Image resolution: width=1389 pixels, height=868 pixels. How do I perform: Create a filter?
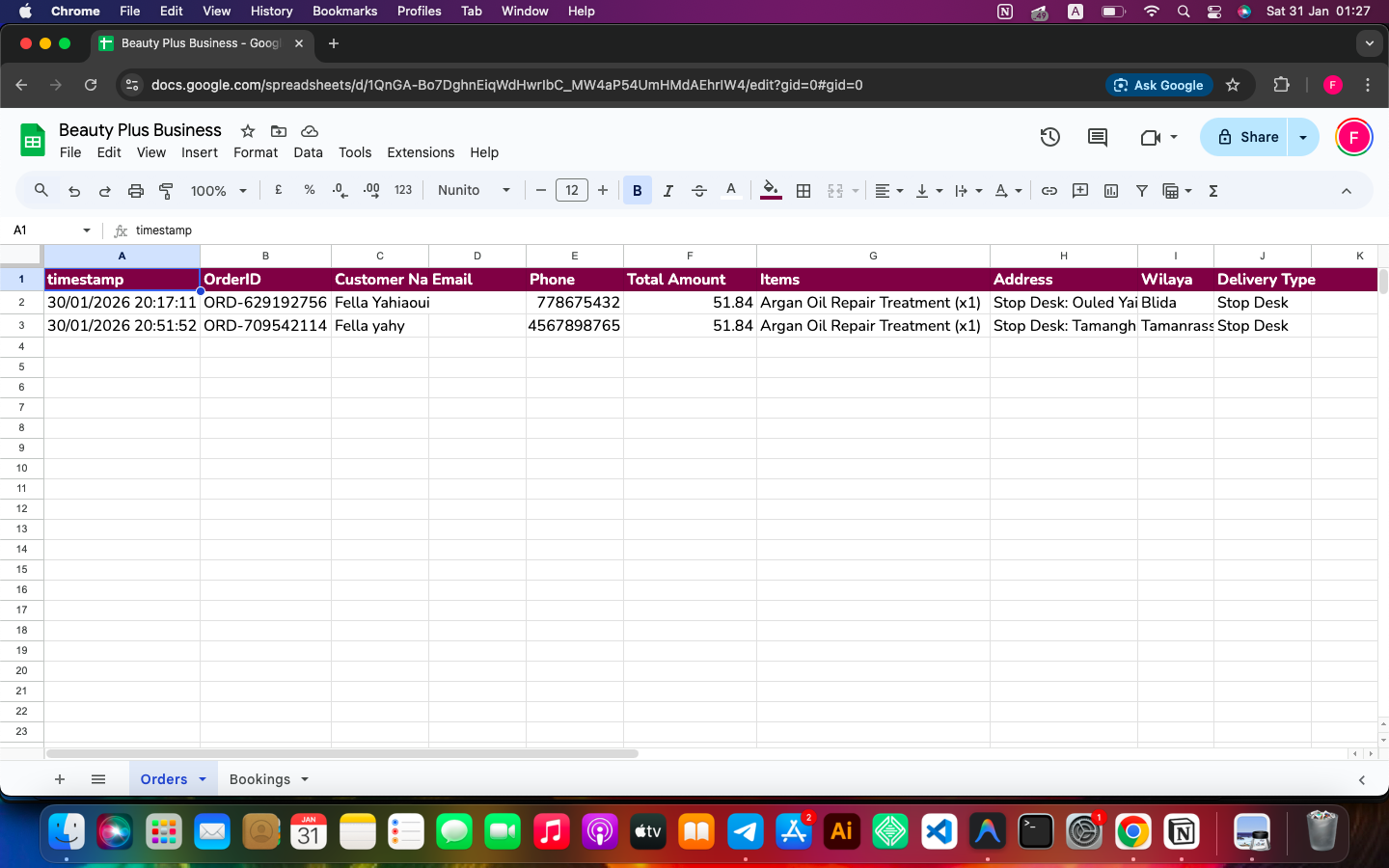point(1142,190)
